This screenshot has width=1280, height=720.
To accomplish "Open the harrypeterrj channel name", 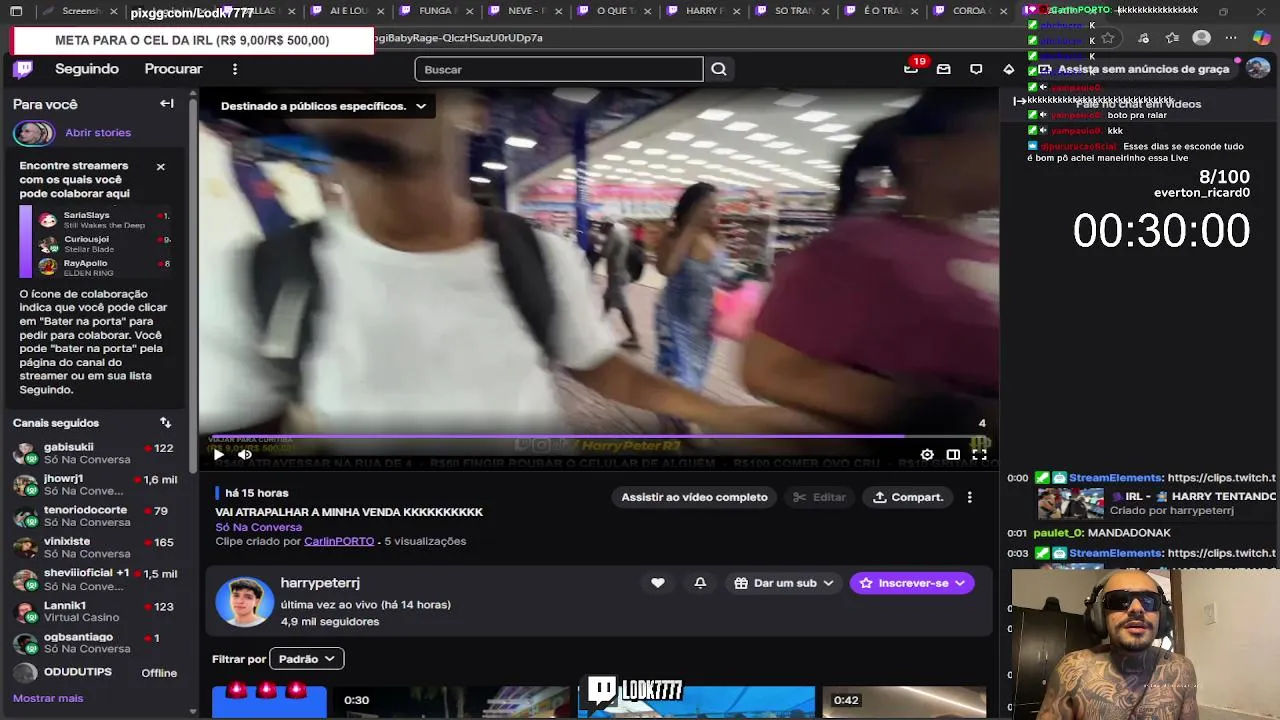I will pos(320,583).
